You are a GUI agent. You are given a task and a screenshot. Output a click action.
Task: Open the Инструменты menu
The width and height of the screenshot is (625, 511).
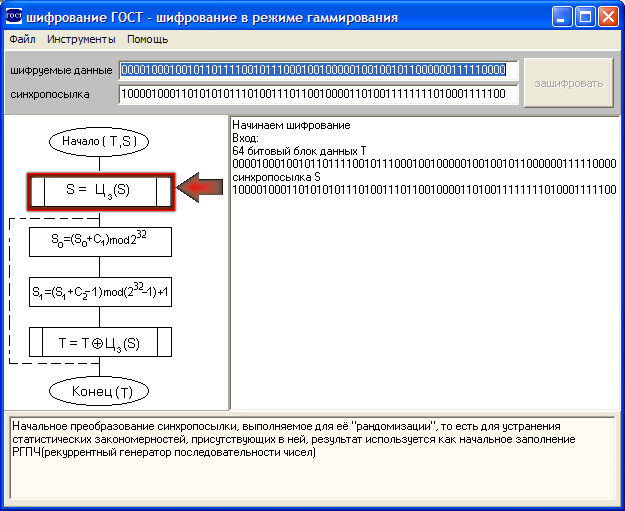pos(81,39)
